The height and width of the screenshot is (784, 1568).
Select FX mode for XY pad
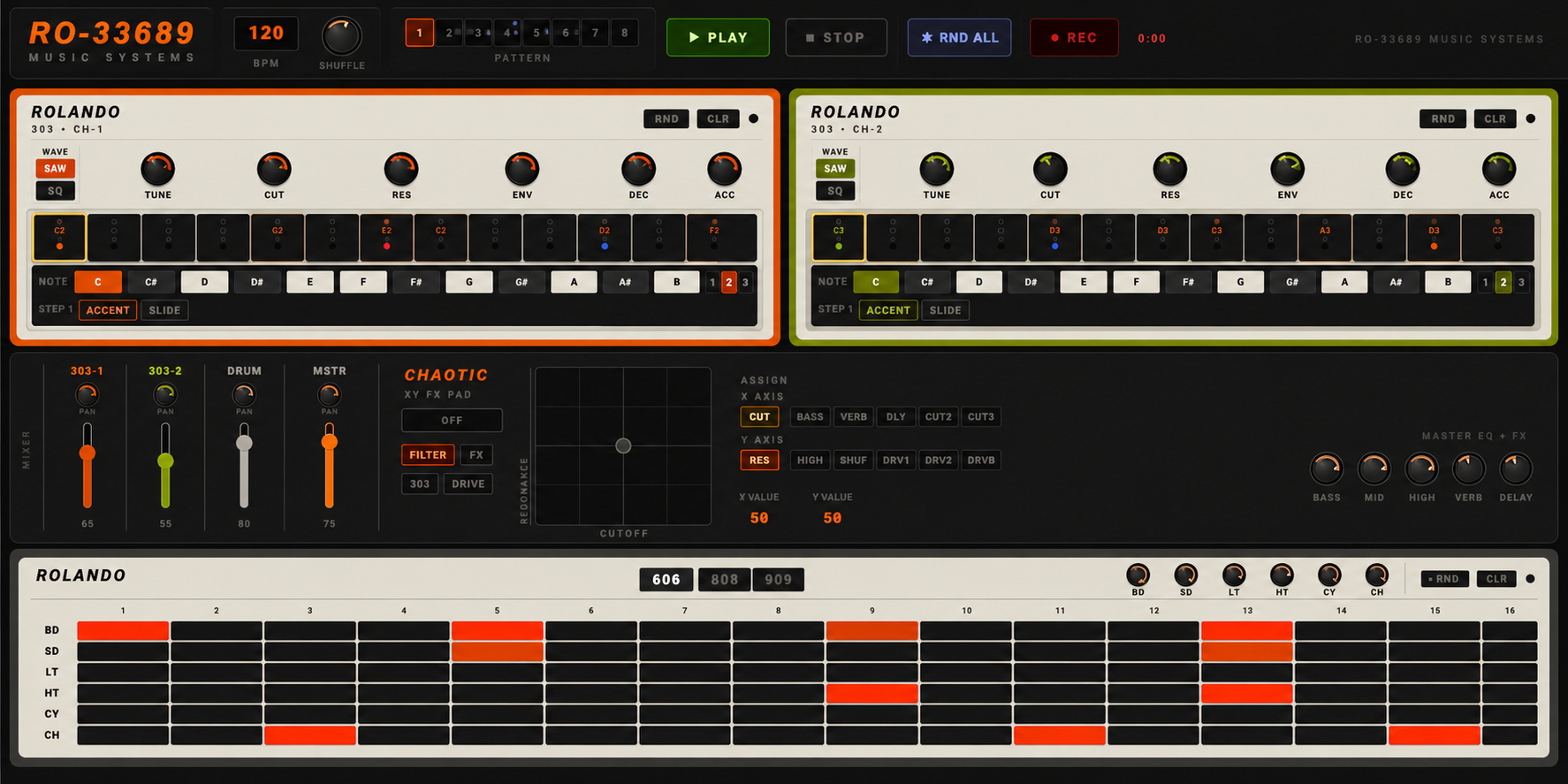coord(476,455)
